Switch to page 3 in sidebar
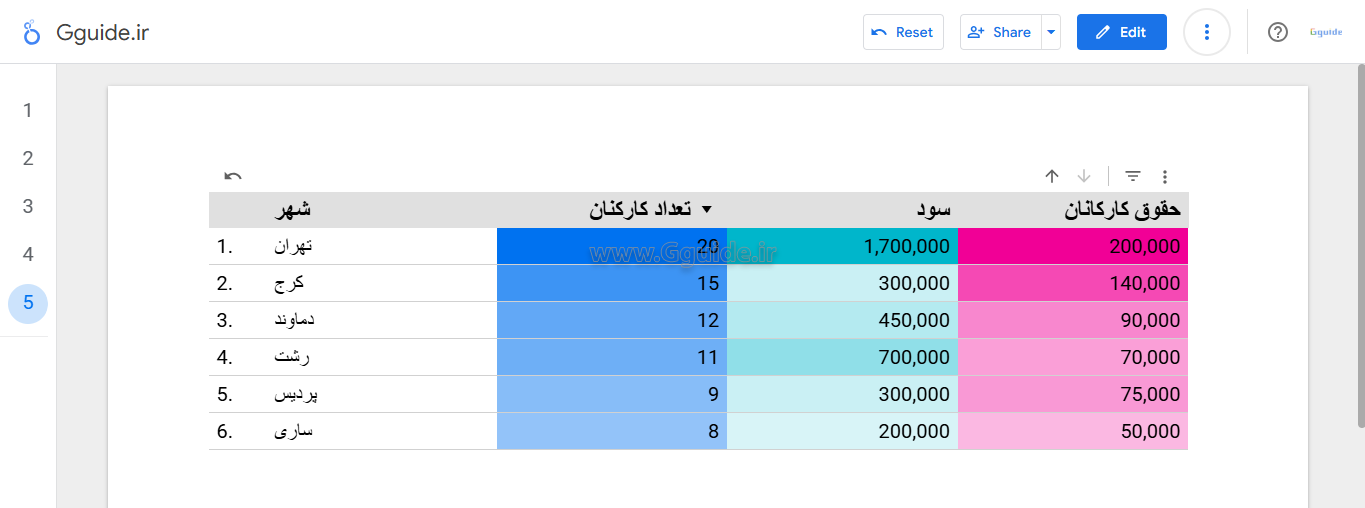Screen dimensions: 1365x508 (x=28, y=206)
